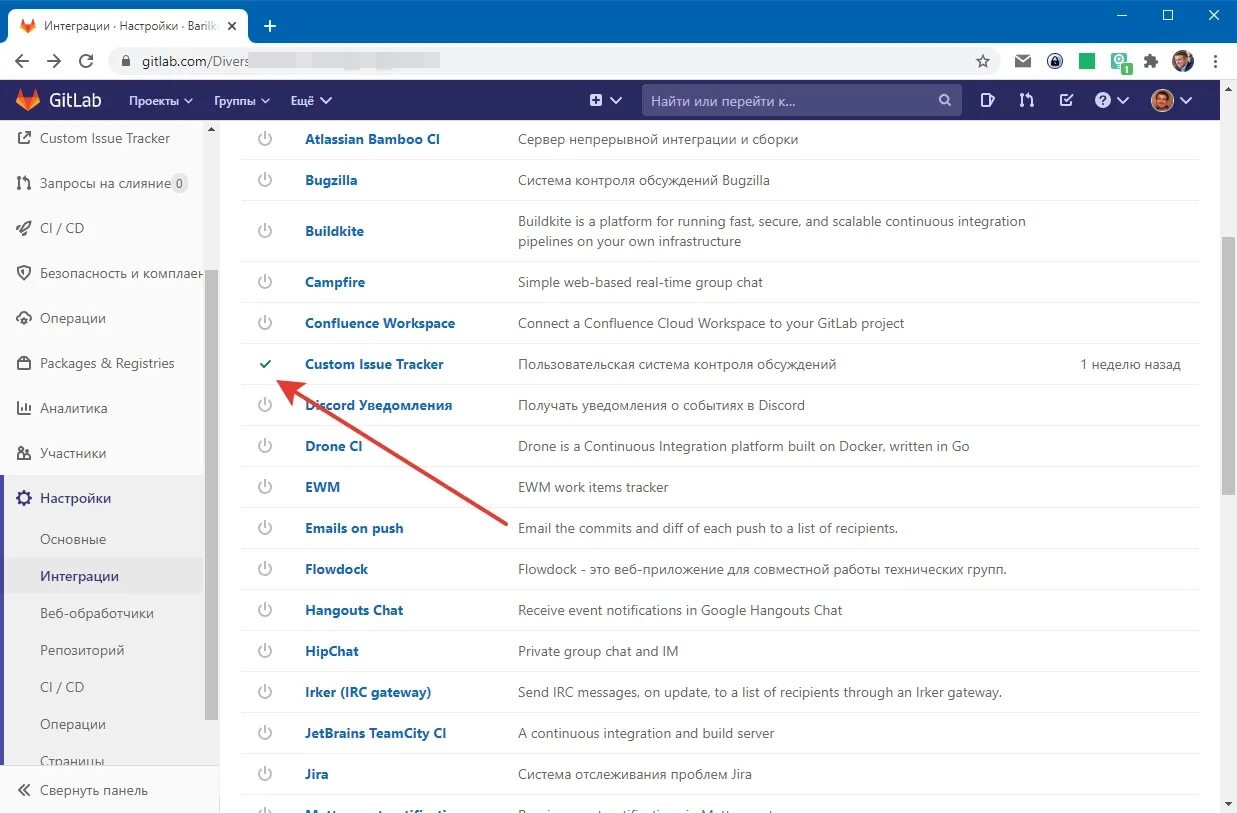This screenshot has height=813, width=1237.
Task: Click the page vertical scrollbar
Action: pos(1228,365)
